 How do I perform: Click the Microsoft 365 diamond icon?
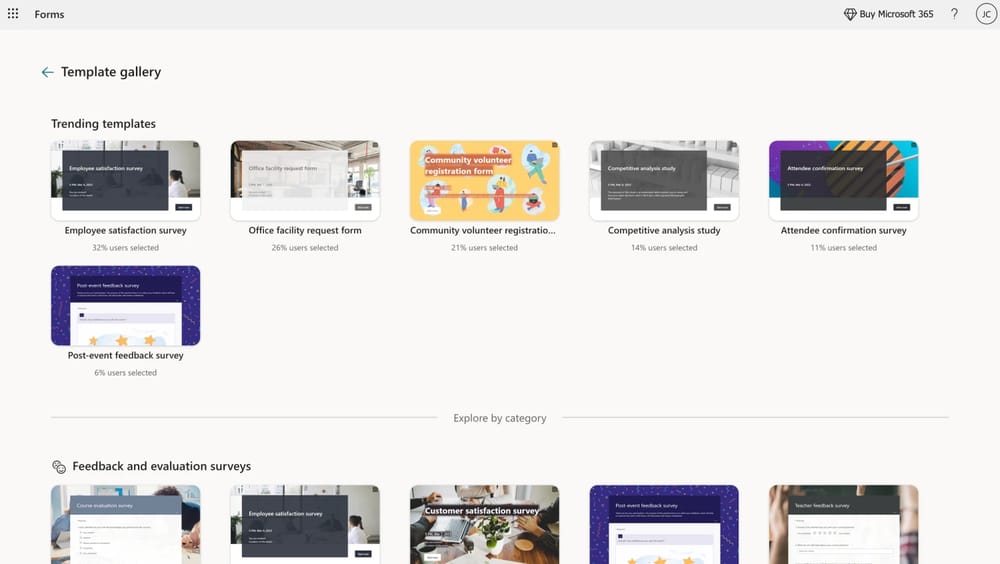(x=850, y=14)
